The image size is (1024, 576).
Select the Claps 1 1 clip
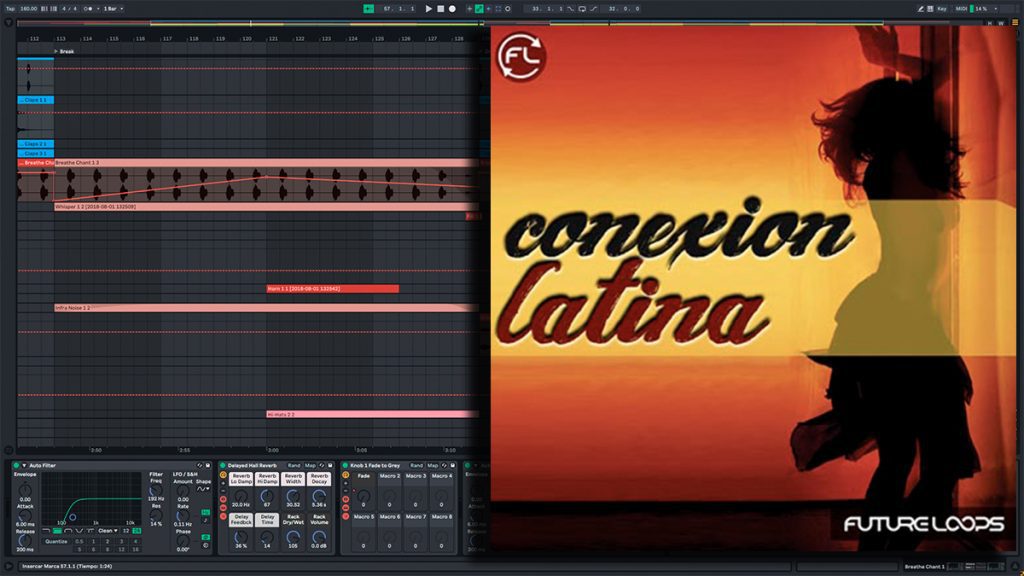click(35, 100)
